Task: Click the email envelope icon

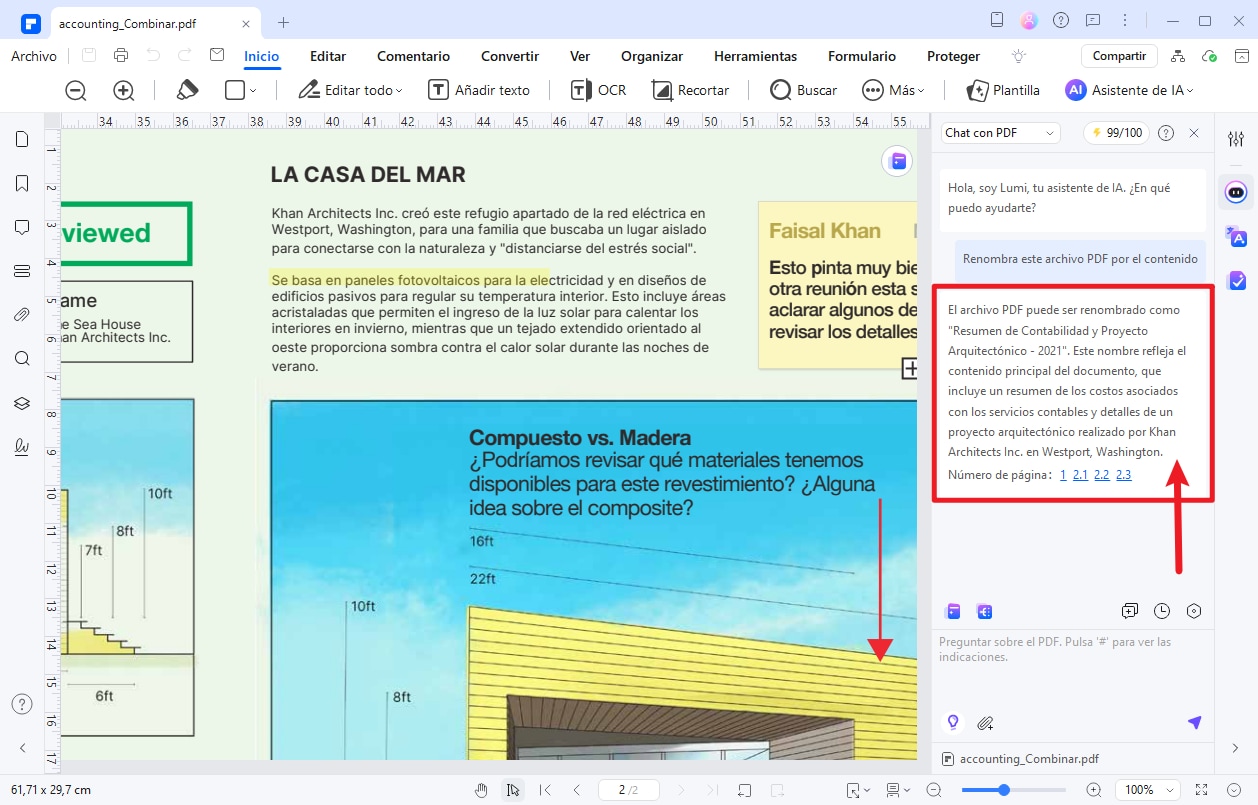Action: point(217,56)
